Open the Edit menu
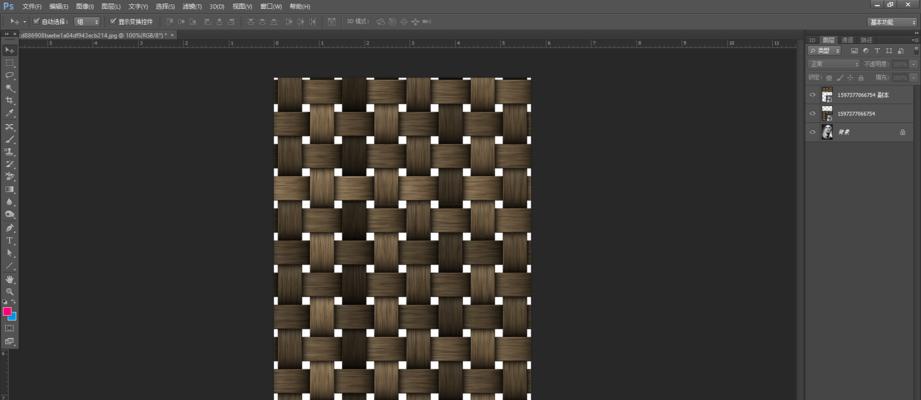 click(59, 6)
